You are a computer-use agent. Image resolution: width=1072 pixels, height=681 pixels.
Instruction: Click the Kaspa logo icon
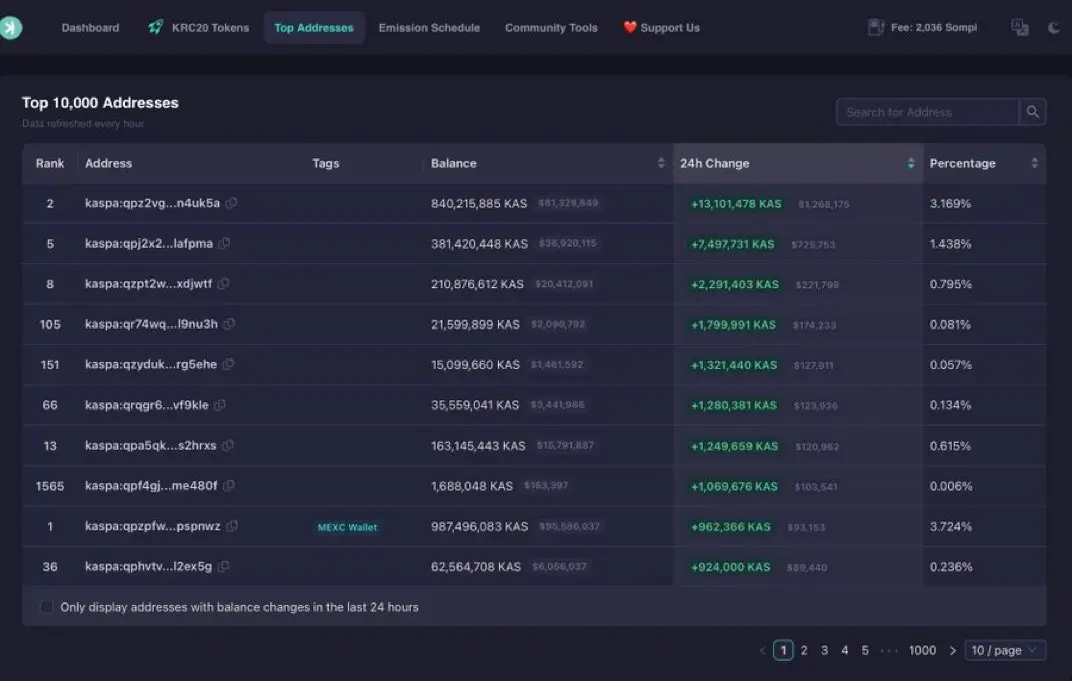coord(10,27)
